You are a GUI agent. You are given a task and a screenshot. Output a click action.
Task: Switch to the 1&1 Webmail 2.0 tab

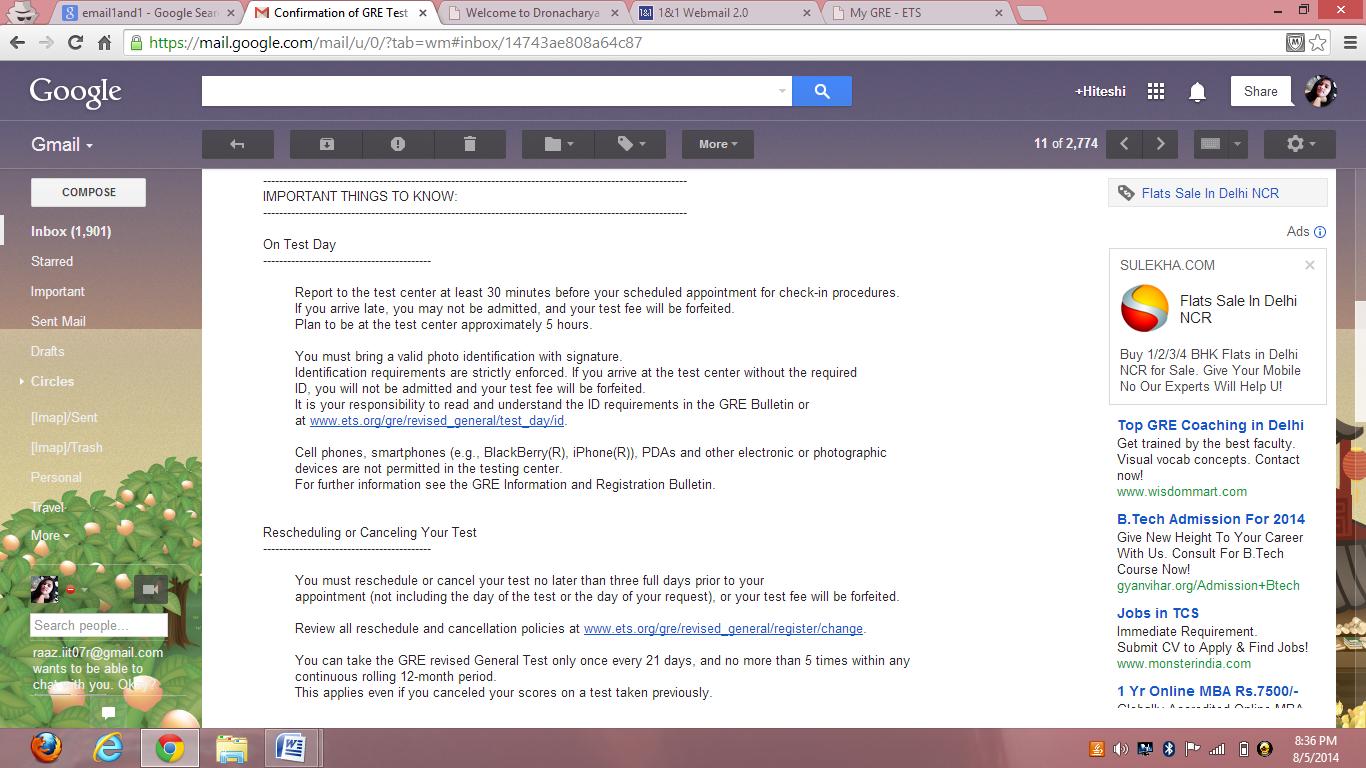pyautogui.click(x=722, y=13)
